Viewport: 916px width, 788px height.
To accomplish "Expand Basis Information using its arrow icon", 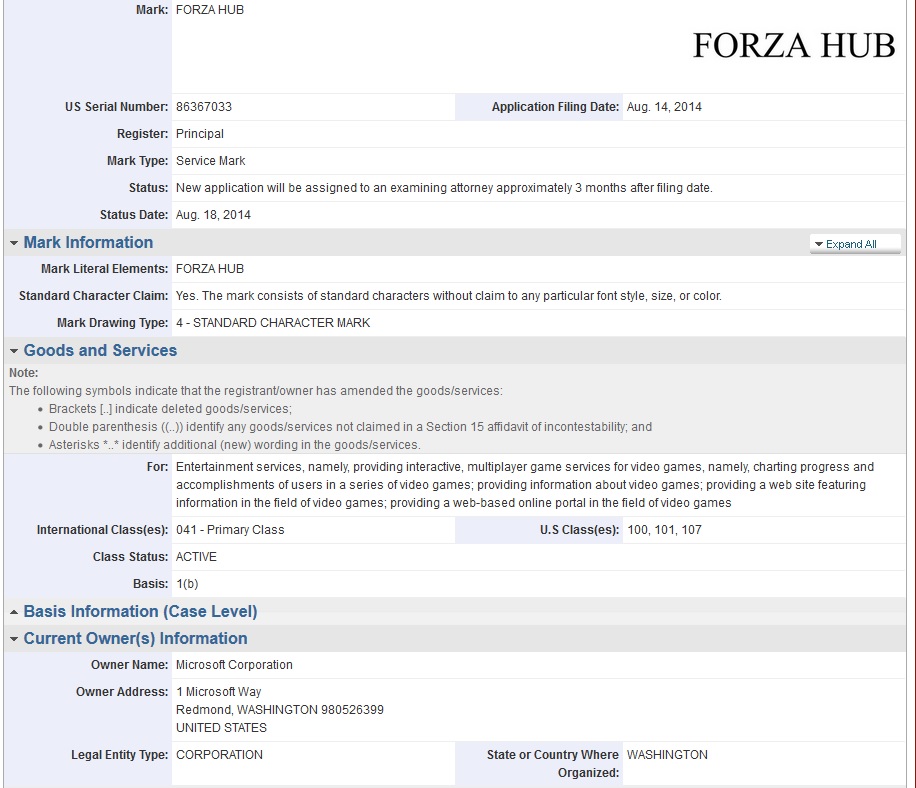I will click(x=14, y=612).
